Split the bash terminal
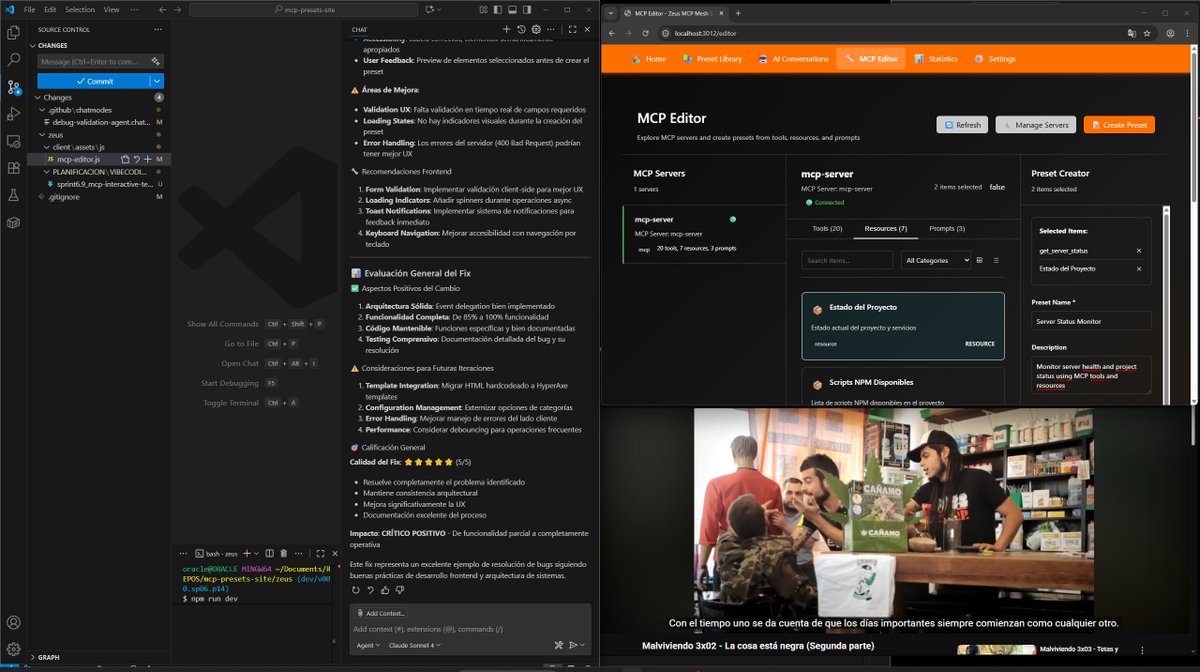The height and width of the screenshot is (672, 1200). click(x=269, y=553)
